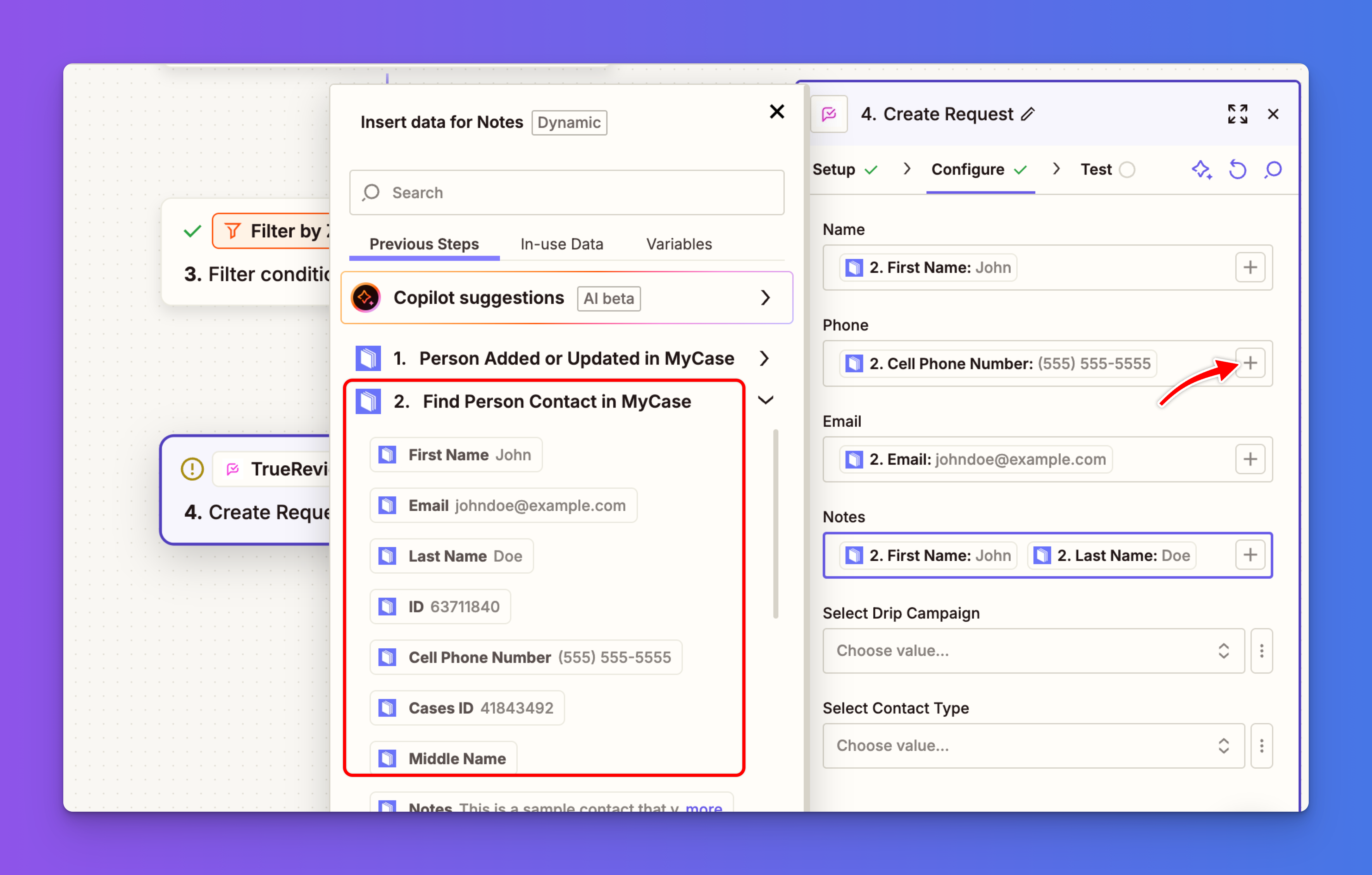The width and height of the screenshot is (1372, 875).
Task: Click the Test step status circle
Action: [x=1126, y=170]
